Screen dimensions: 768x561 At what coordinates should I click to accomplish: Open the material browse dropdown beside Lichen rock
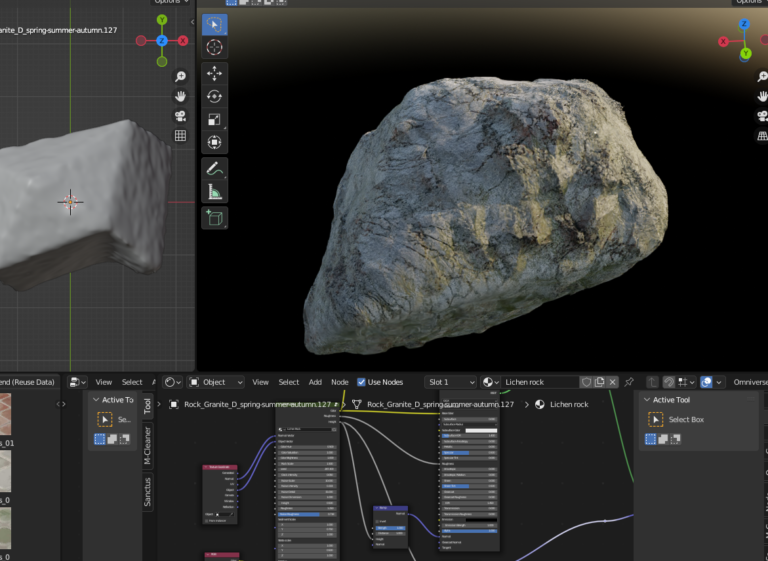pos(490,382)
